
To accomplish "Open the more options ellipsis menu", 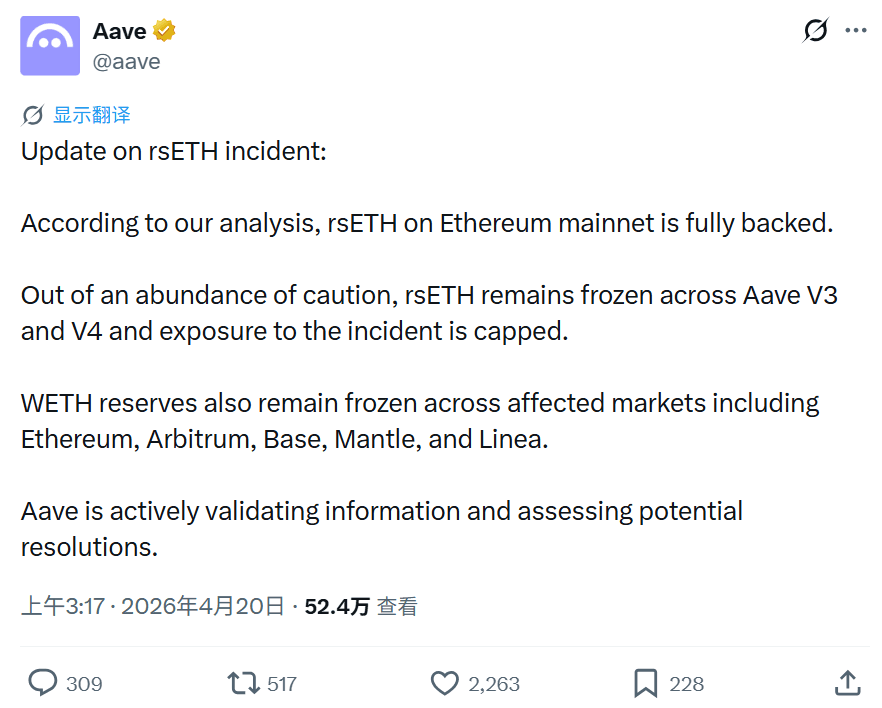I will pyautogui.click(x=856, y=31).
